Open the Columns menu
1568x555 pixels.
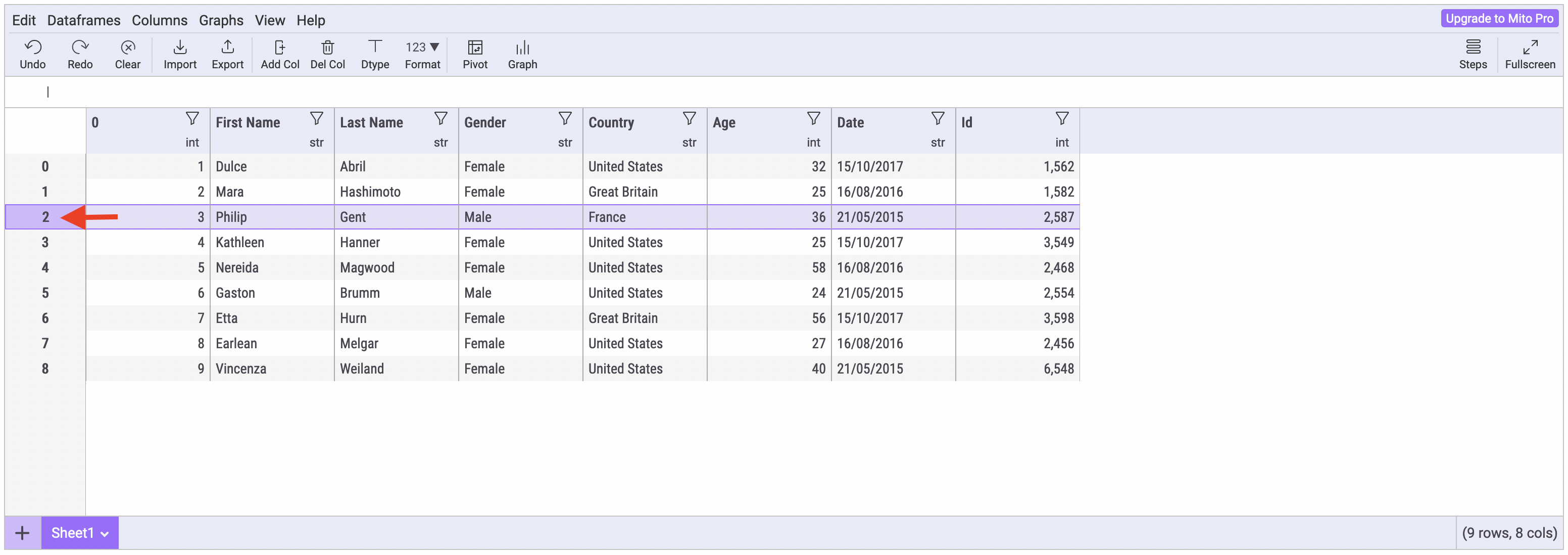point(160,20)
